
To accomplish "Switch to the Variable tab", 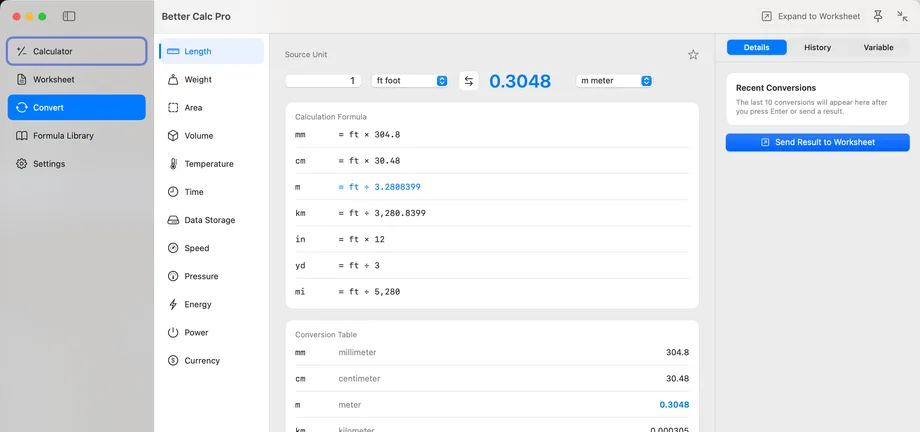I will tap(878, 48).
